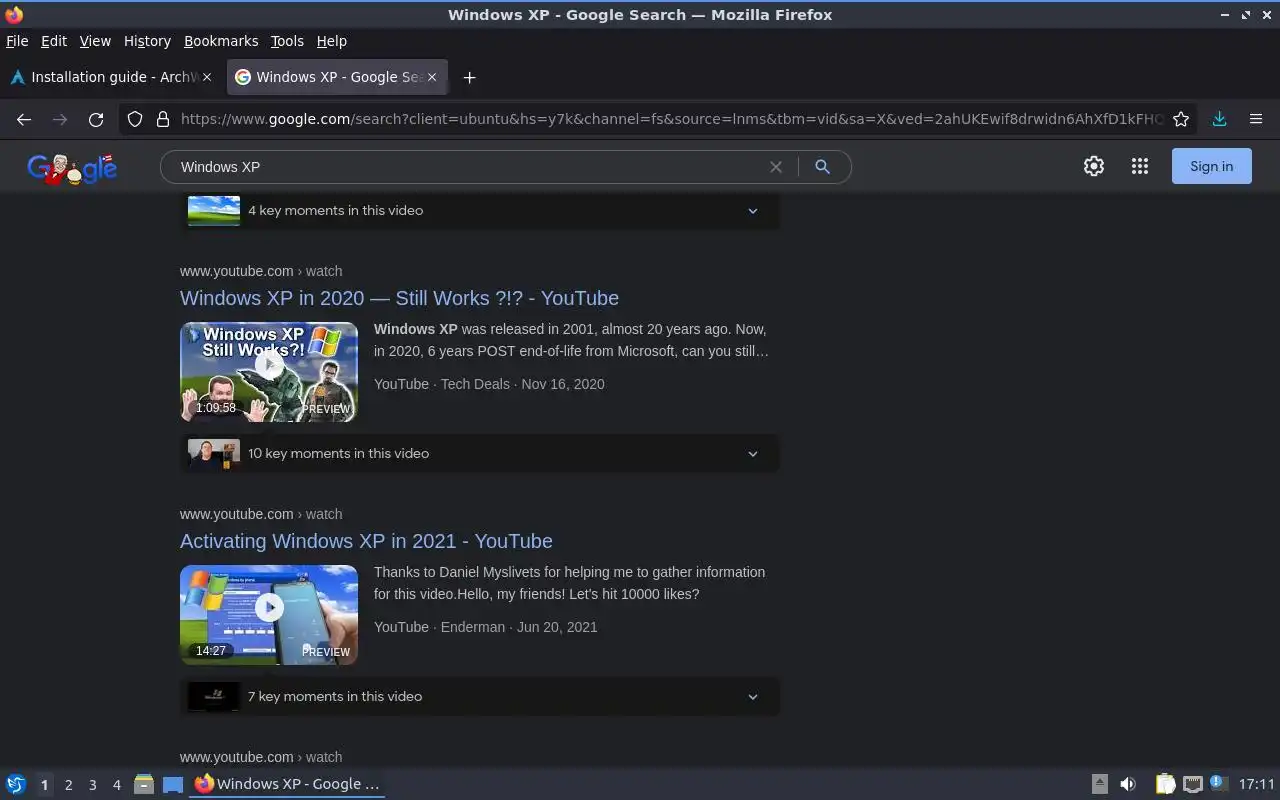Switch to workspace 2
This screenshot has height=800, width=1280.
[x=68, y=785]
